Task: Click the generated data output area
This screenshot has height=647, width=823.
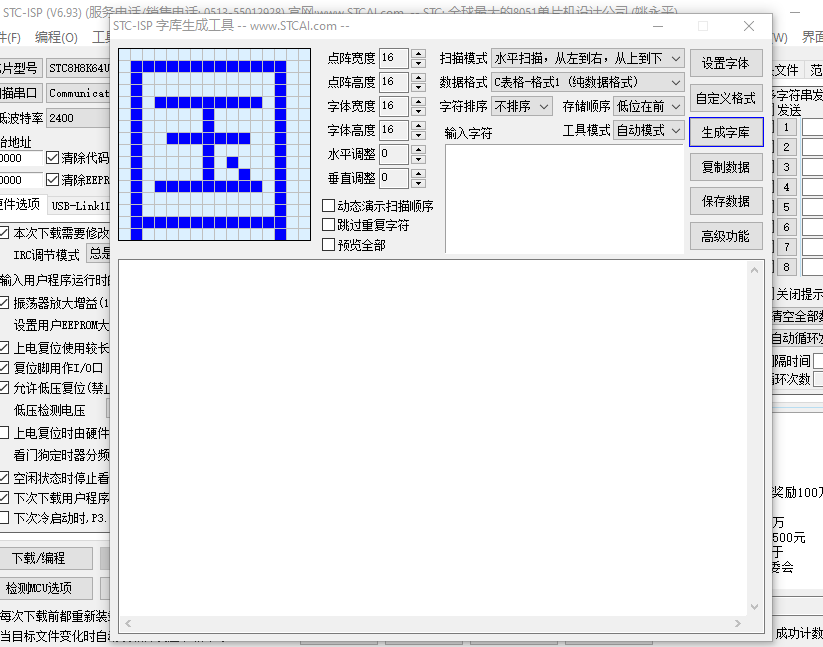Action: click(433, 438)
